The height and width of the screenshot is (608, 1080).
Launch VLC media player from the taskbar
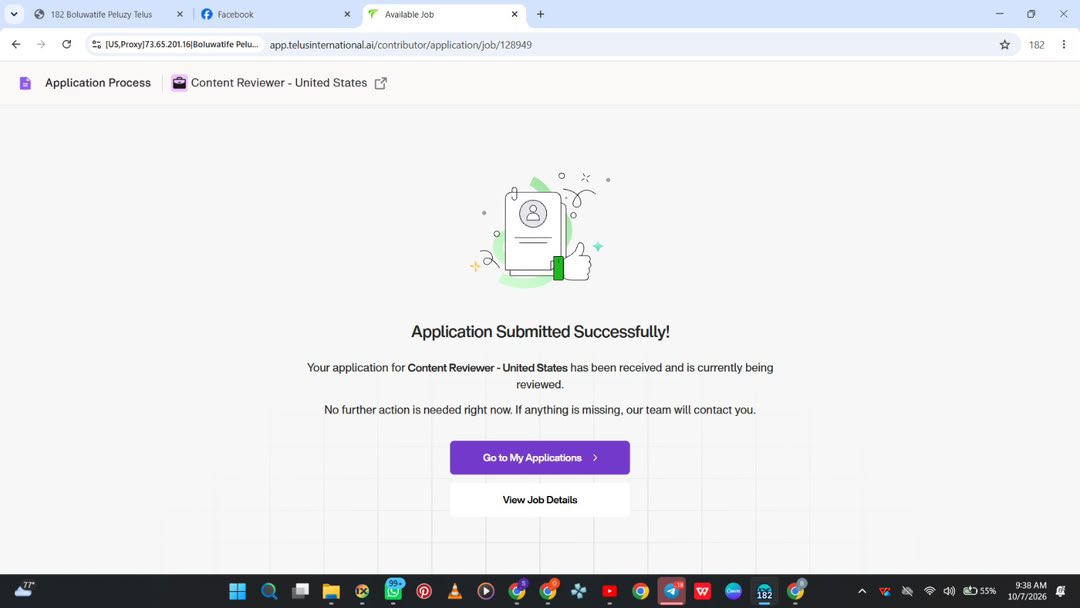(x=455, y=591)
